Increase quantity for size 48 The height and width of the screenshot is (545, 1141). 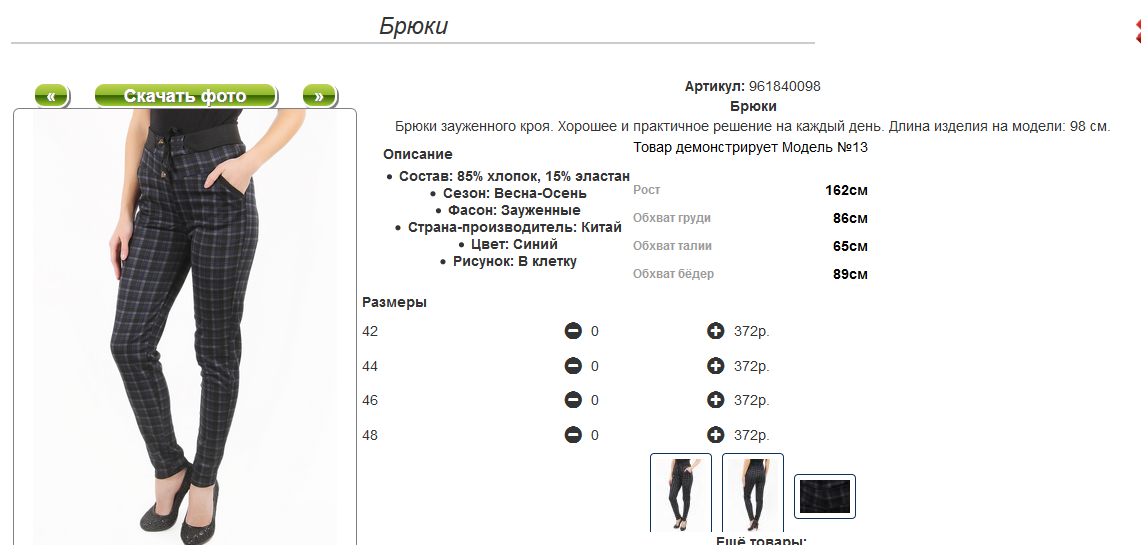[715, 435]
